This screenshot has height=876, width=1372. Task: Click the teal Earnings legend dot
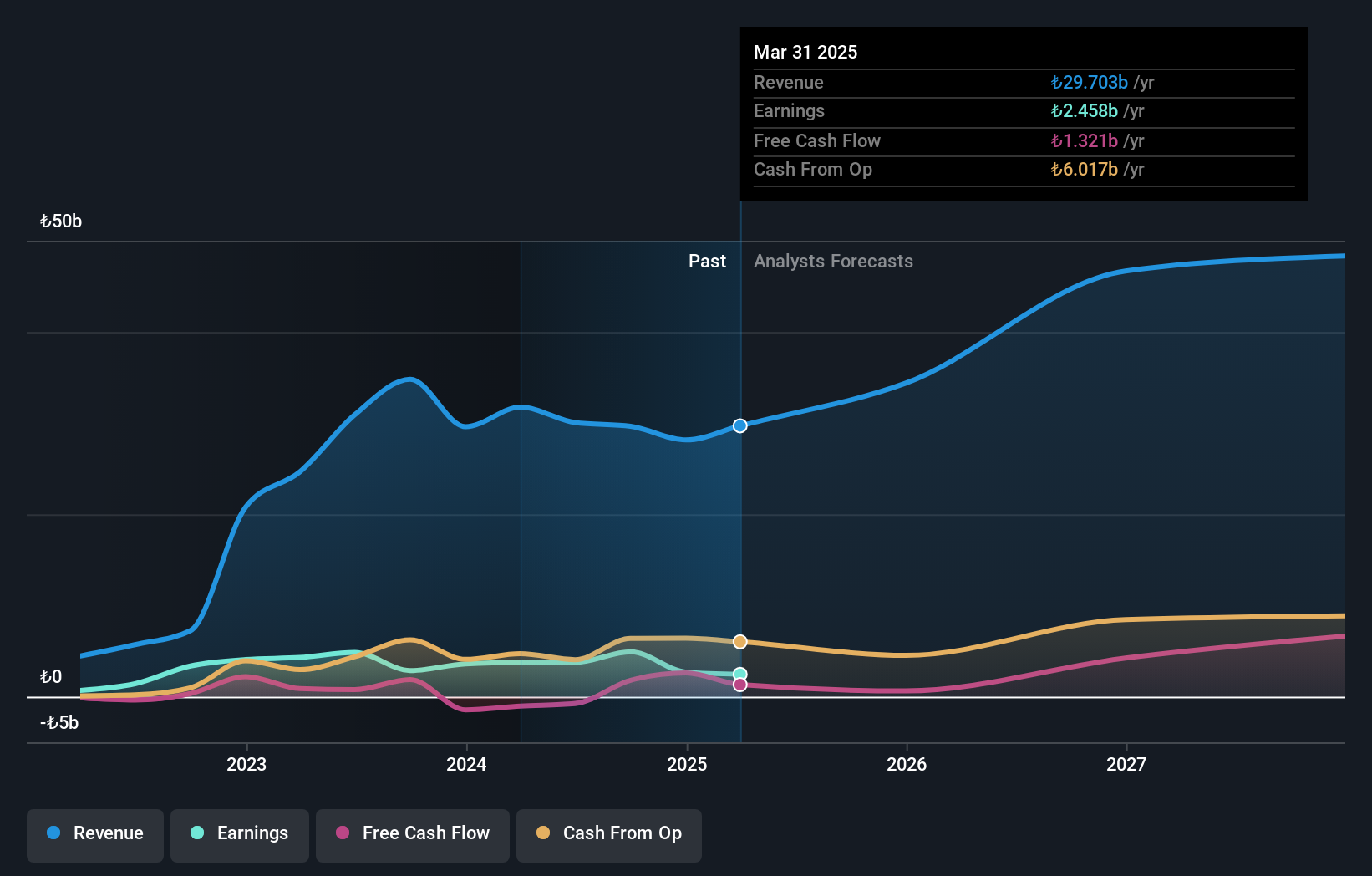point(197,833)
